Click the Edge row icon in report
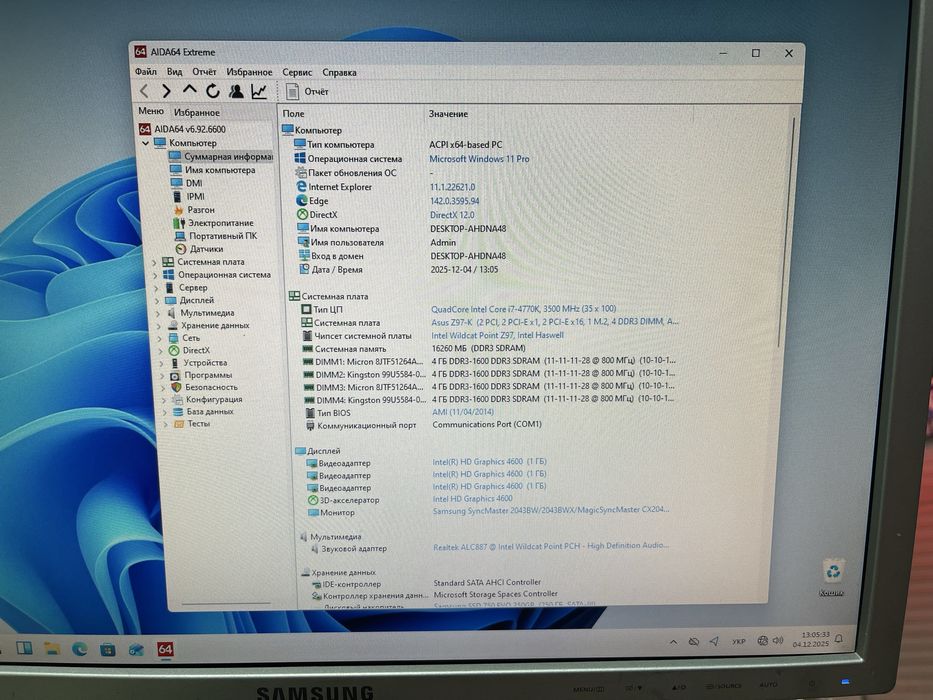 pos(302,201)
